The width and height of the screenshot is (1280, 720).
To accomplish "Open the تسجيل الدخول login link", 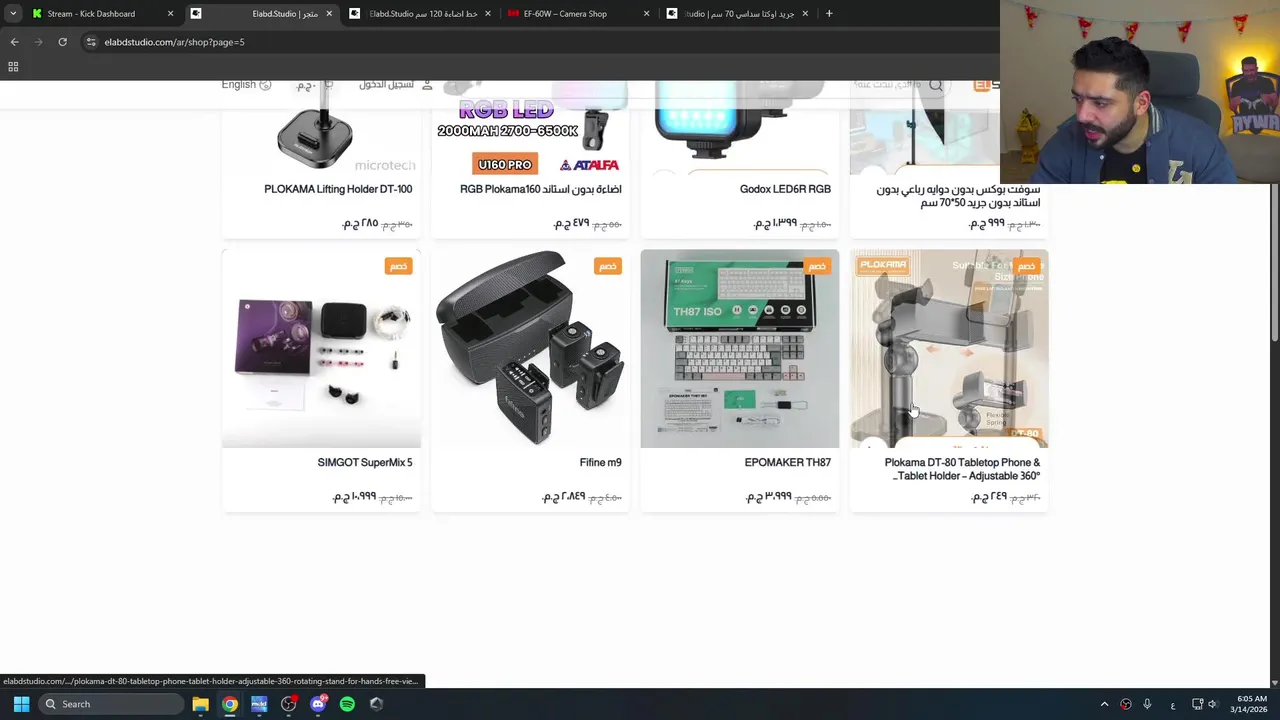I will click(396, 85).
